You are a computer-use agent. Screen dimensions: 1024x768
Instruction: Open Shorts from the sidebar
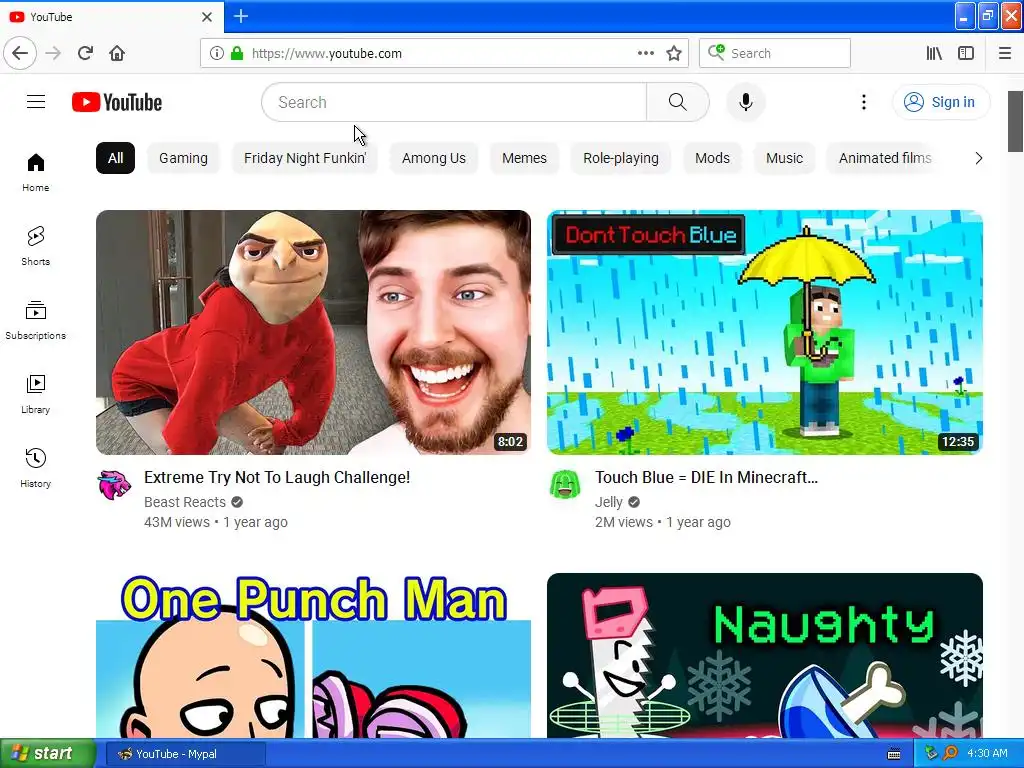coord(35,246)
